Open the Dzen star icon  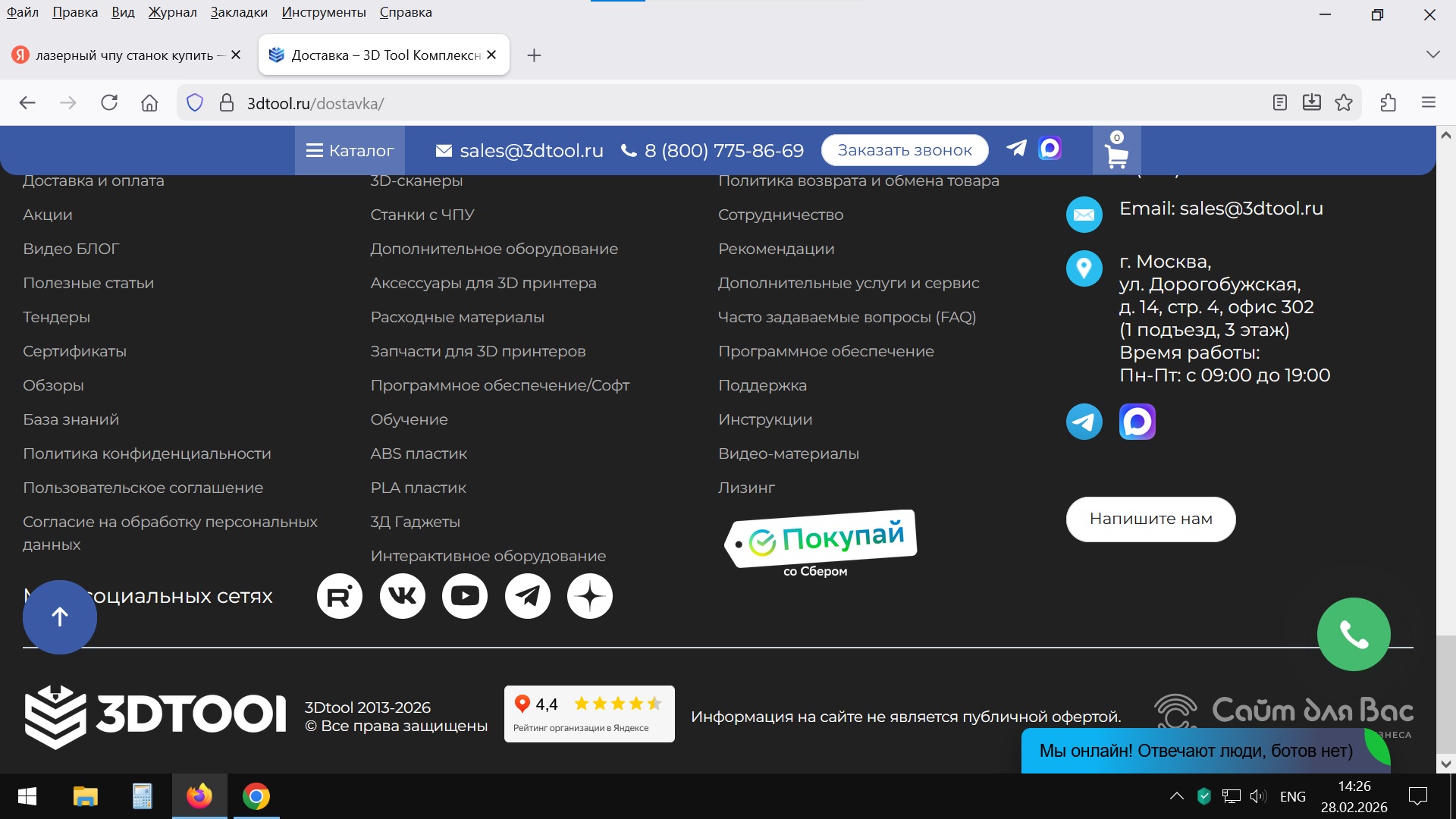[590, 596]
